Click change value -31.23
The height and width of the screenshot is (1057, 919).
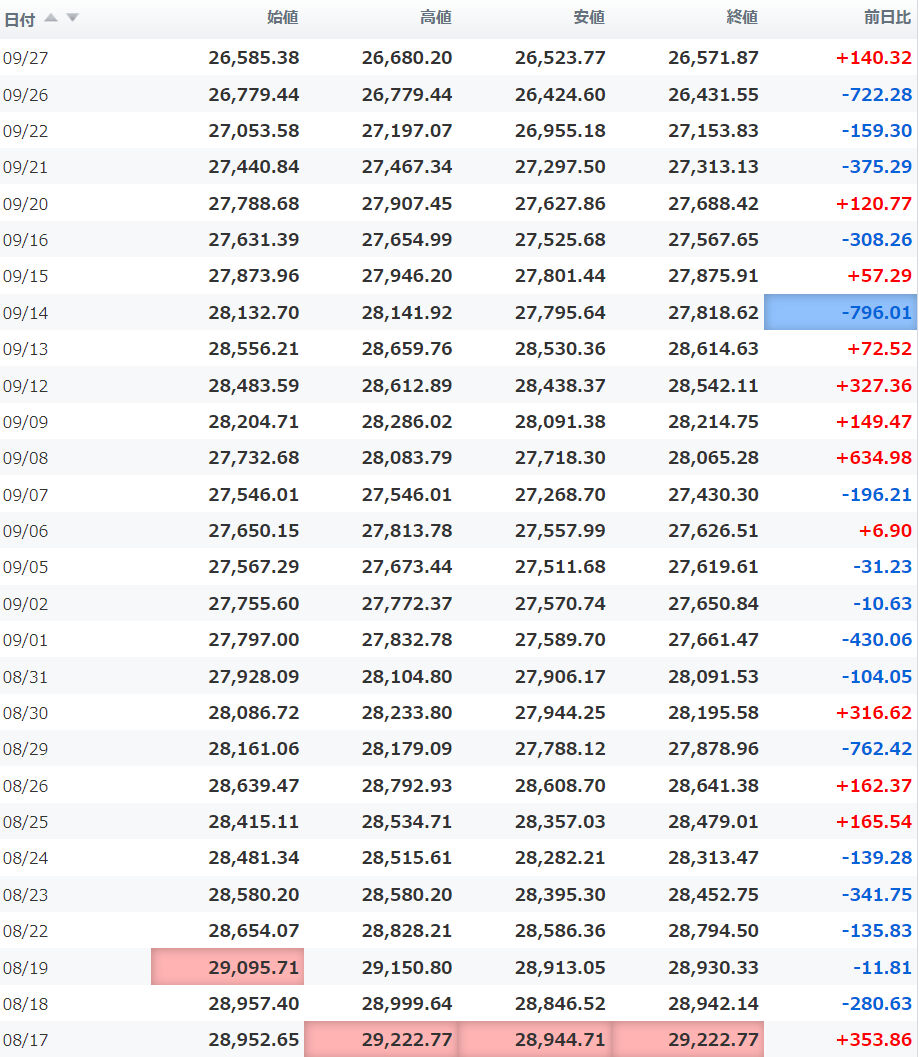(883, 567)
